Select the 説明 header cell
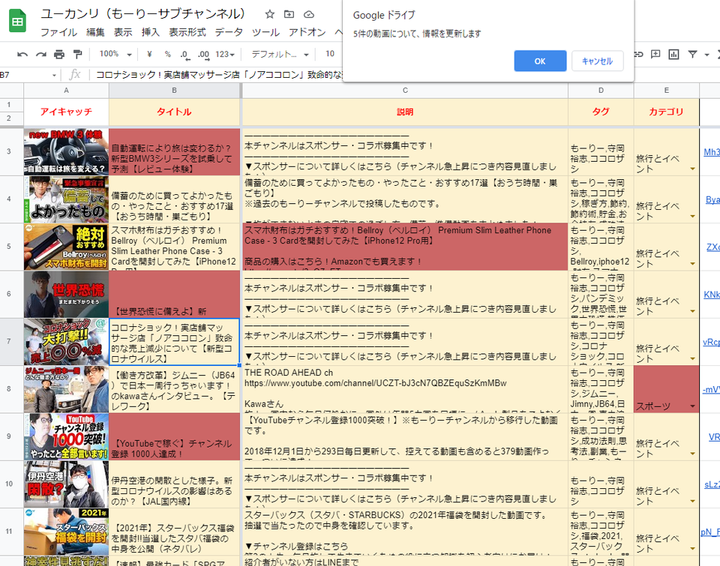Screen dimensions: 720x566 pos(405,112)
